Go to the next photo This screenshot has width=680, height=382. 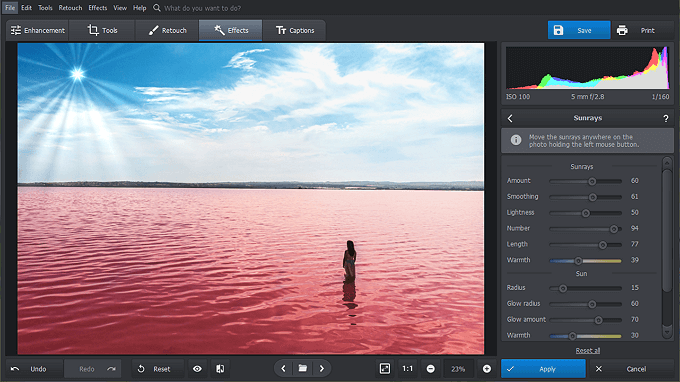tap(322, 369)
